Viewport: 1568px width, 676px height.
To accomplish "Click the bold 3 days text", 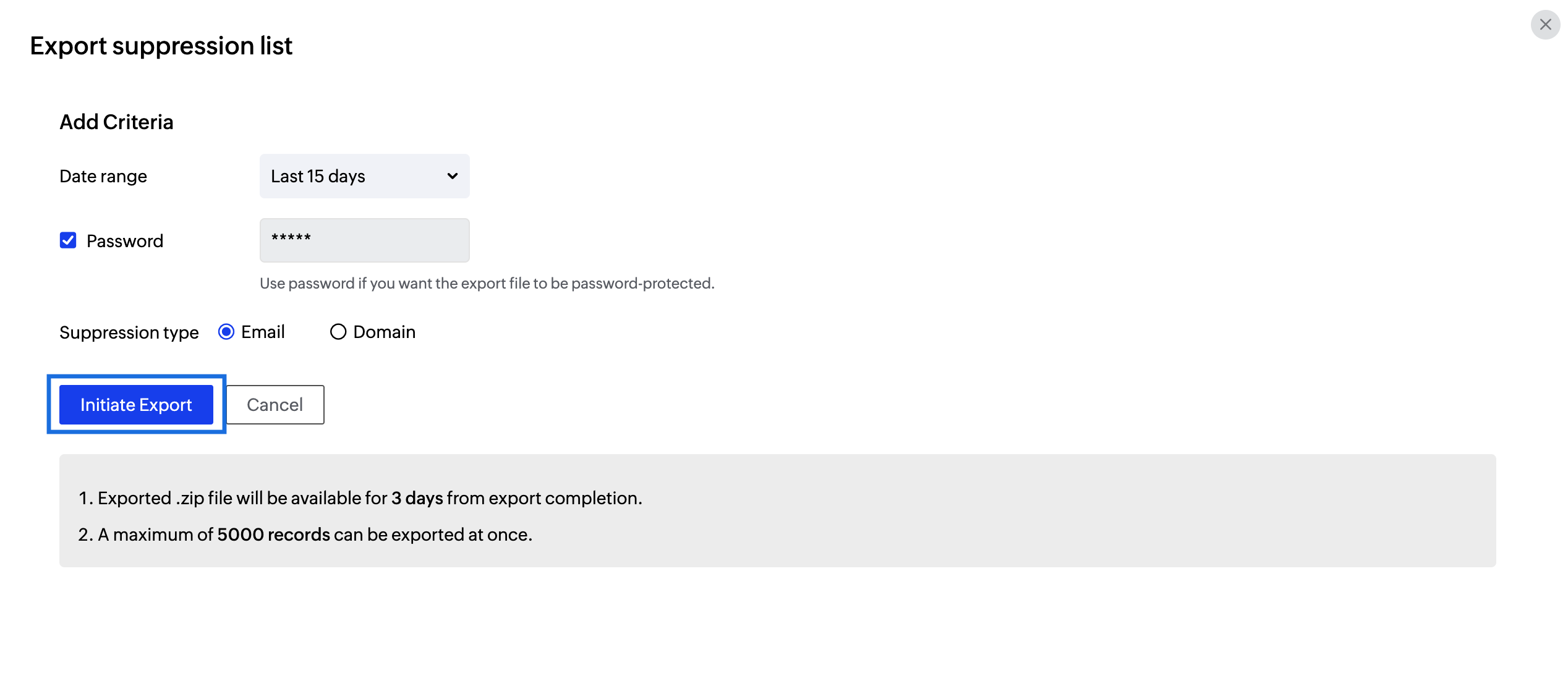I will (x=417, y=498).
